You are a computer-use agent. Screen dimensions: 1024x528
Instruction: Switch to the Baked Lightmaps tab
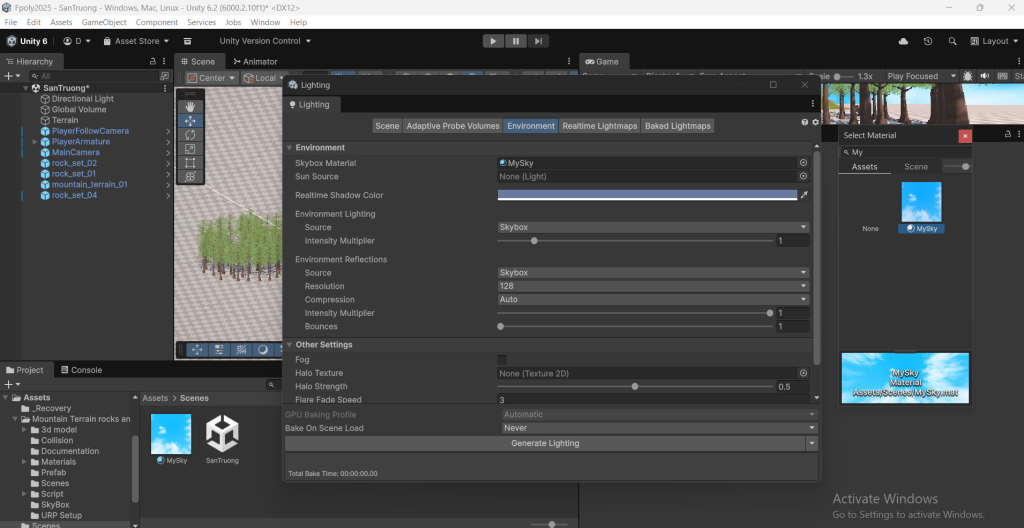click(x=678, y=126)
